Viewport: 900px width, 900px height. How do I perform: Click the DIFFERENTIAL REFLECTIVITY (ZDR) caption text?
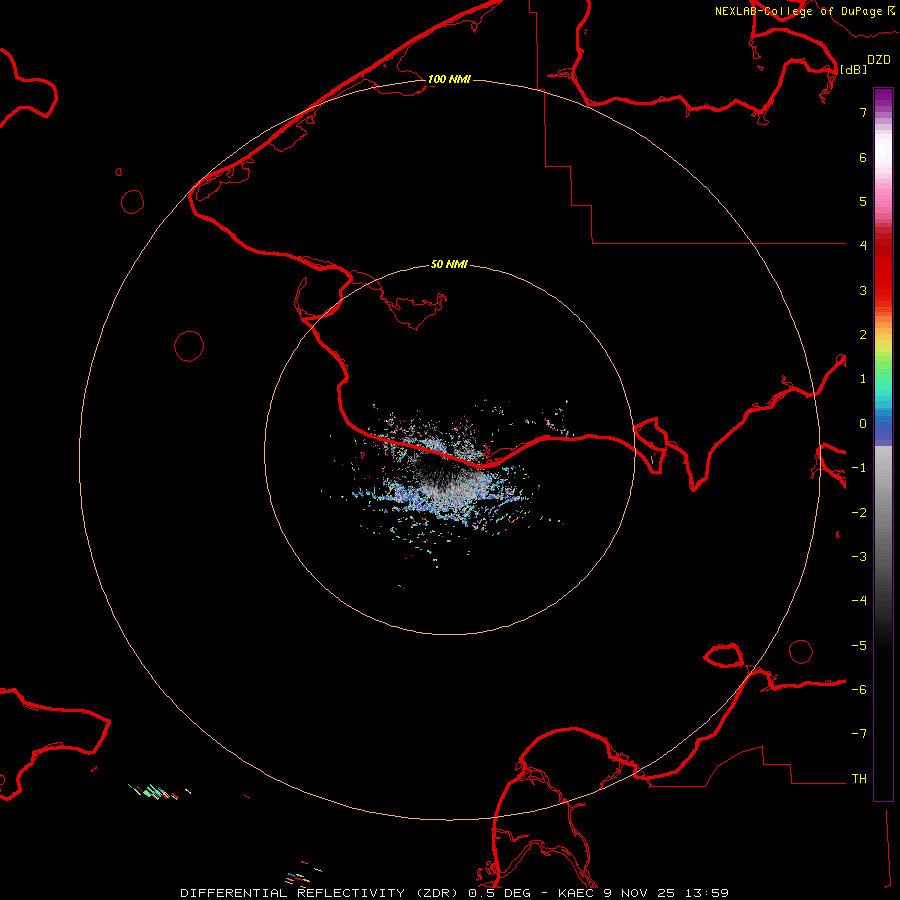click(x=319, y=893)
